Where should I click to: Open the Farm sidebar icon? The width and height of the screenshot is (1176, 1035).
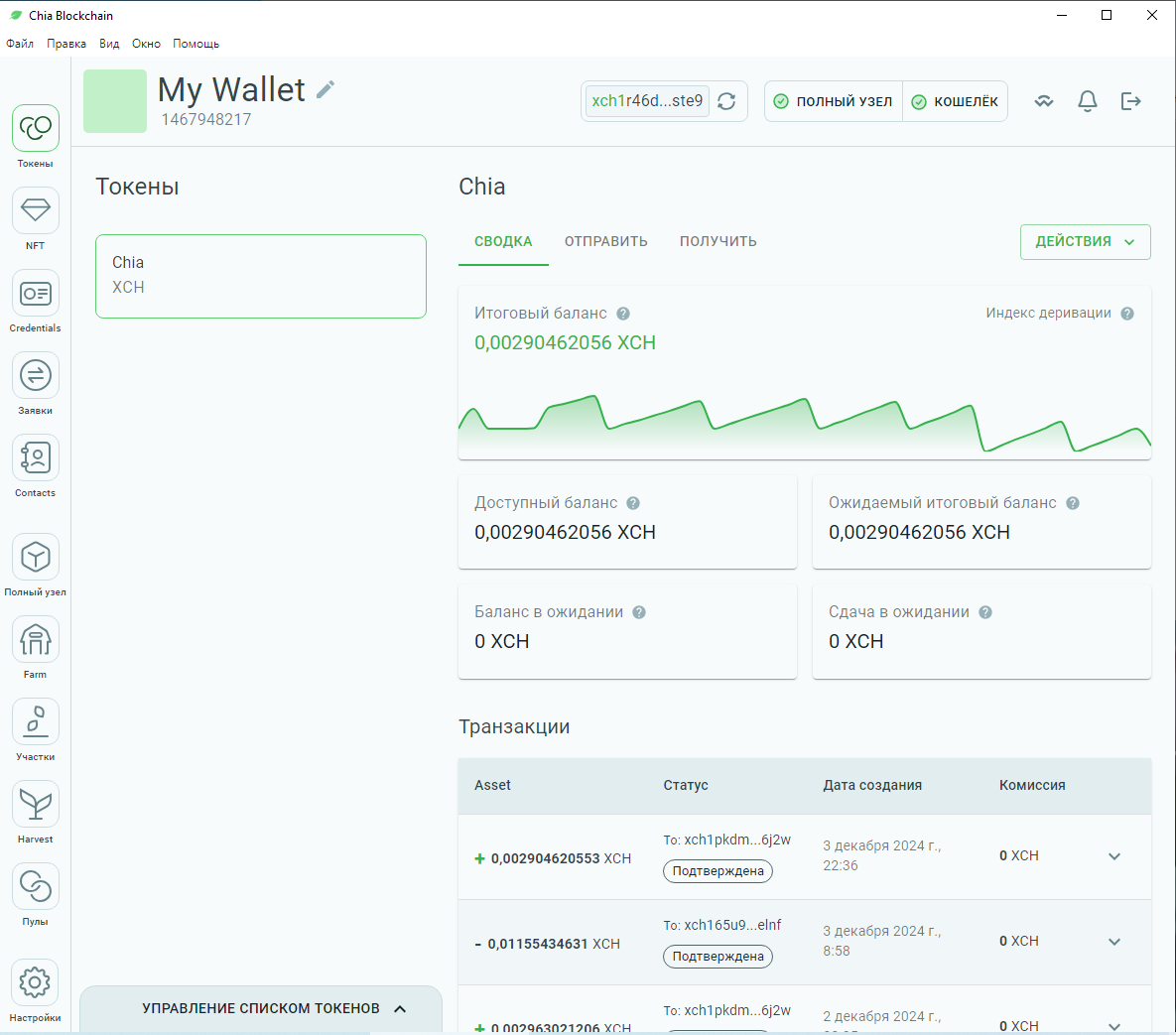point(36,640)
